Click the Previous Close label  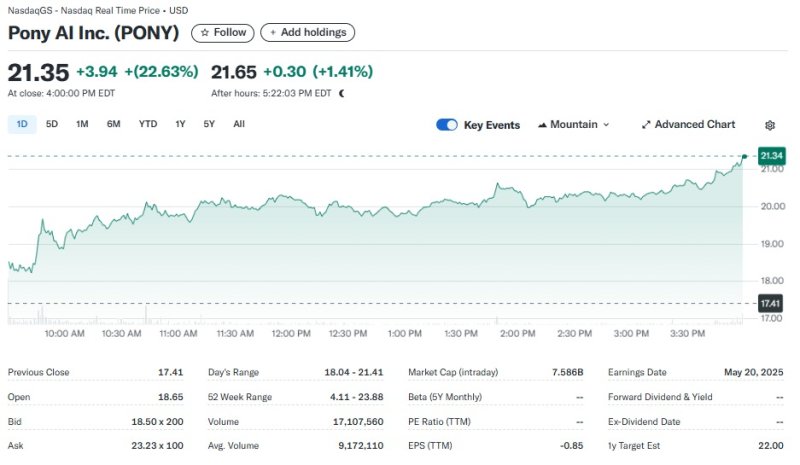(x=38, y=372)
